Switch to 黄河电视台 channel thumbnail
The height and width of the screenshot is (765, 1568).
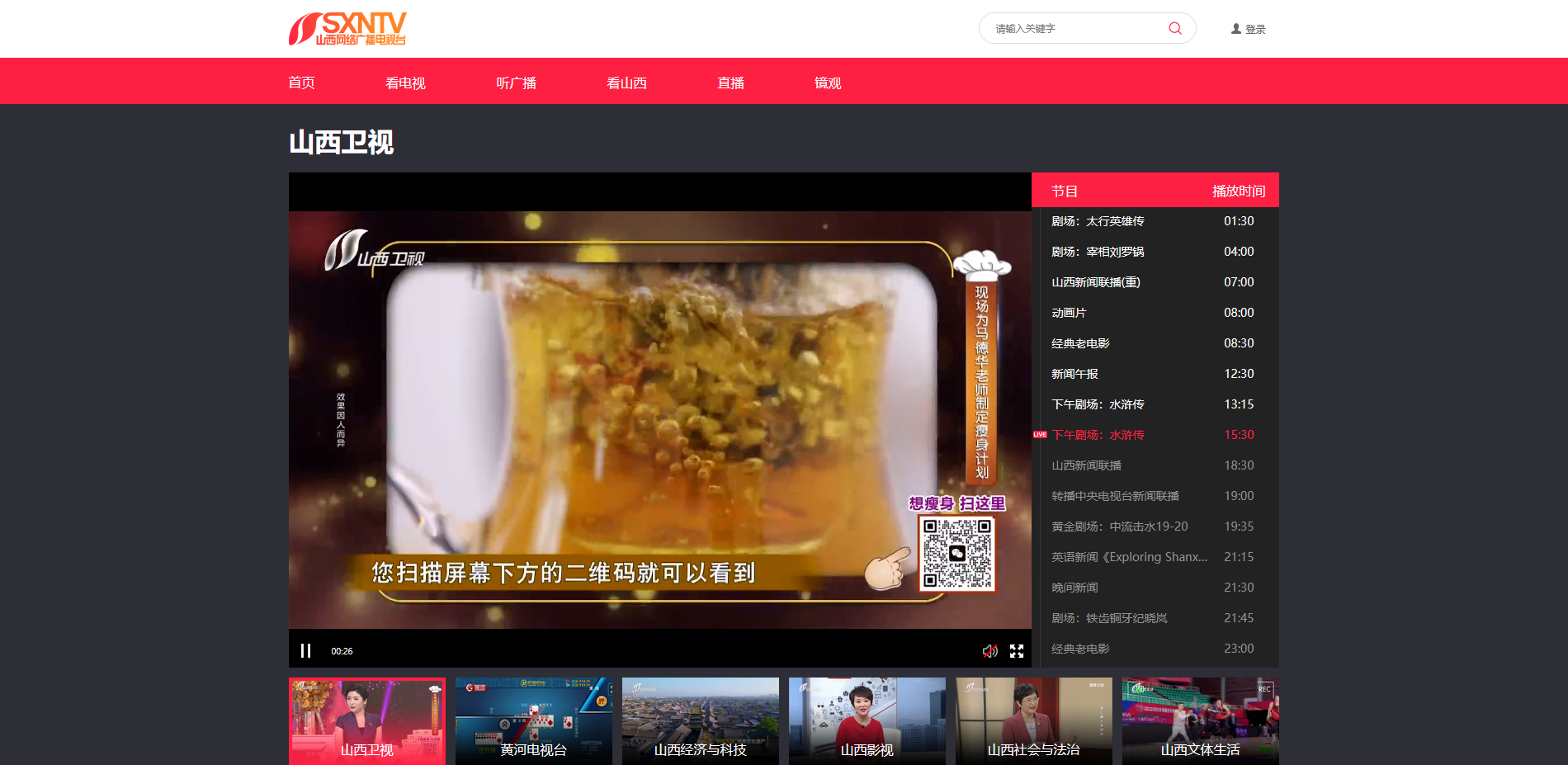pyautogui.click(x=533, y=720)
